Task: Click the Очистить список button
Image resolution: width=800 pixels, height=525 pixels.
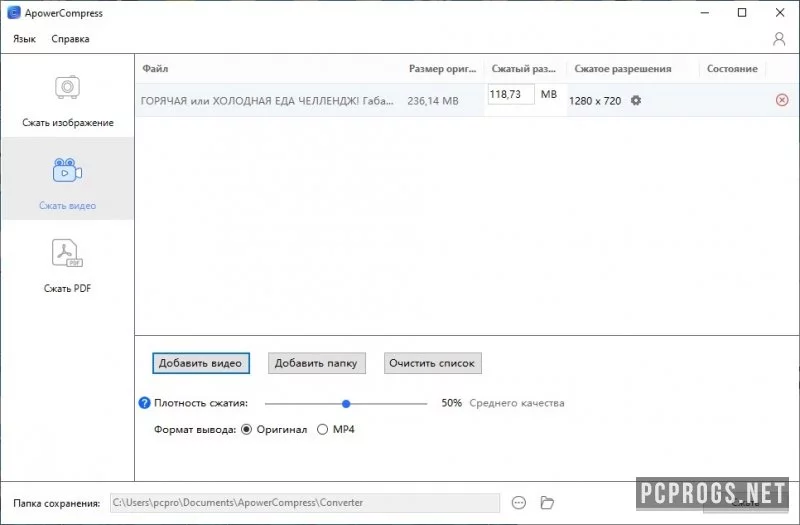Action: pos(433,363)
